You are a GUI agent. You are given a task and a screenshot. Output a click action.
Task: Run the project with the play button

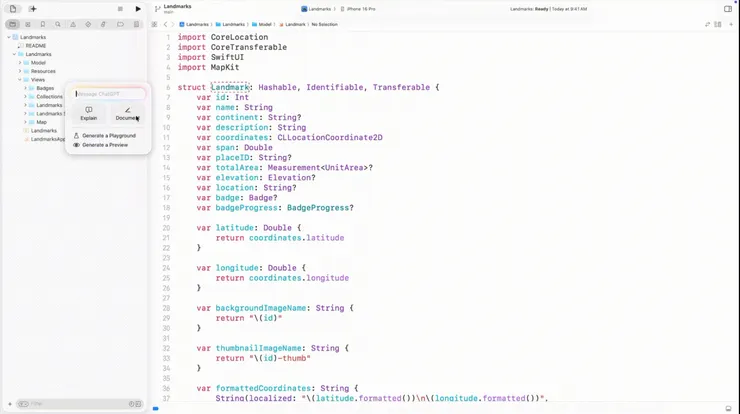[x=138, y=8]
